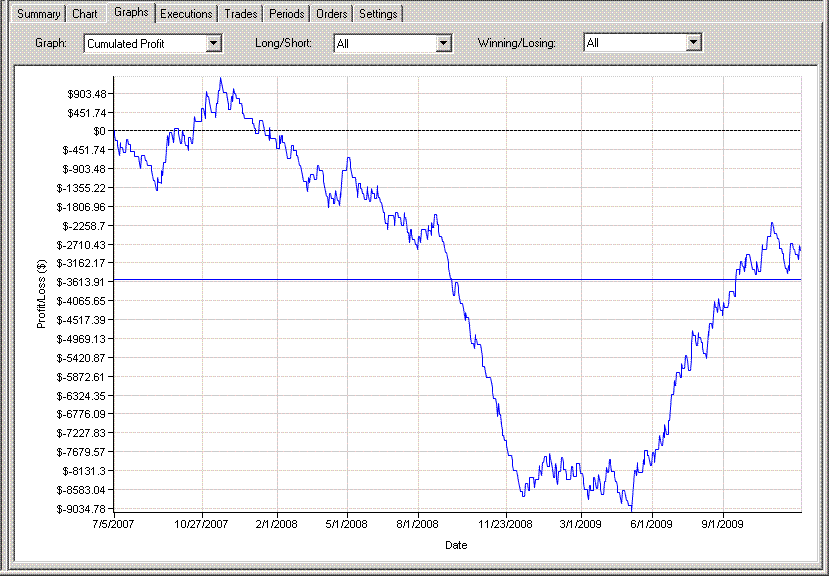Open the Long/Short filter dropdown
The height and width of the screenshot is (576, 829).
point(444,43)
